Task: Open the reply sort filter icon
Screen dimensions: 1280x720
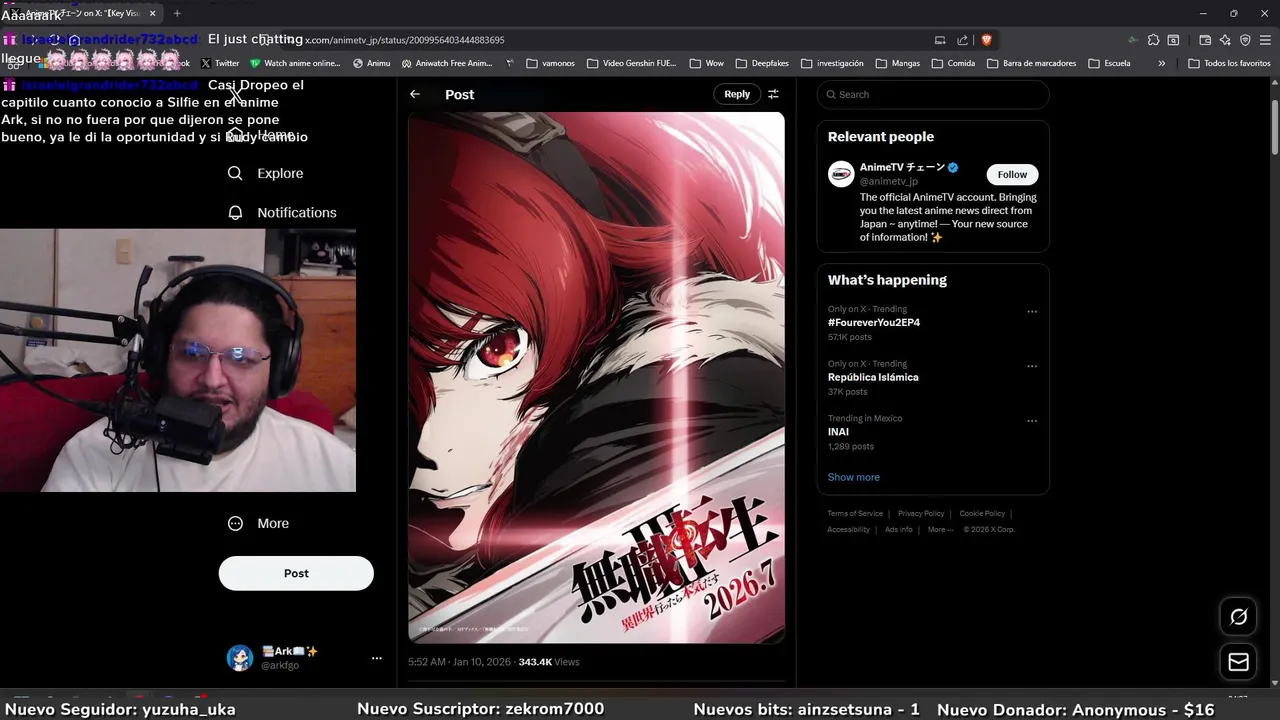Action: [x=773, y=94]
